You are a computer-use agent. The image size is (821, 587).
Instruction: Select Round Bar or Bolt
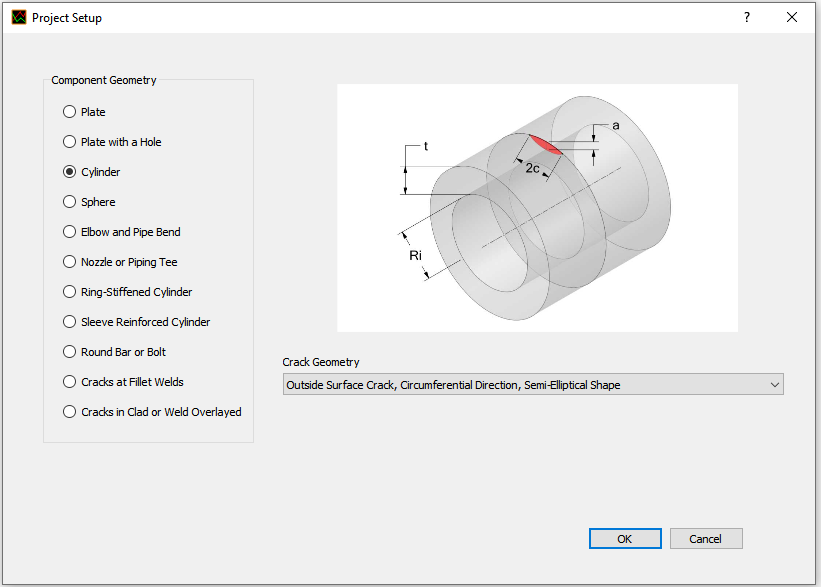point(70,352)
